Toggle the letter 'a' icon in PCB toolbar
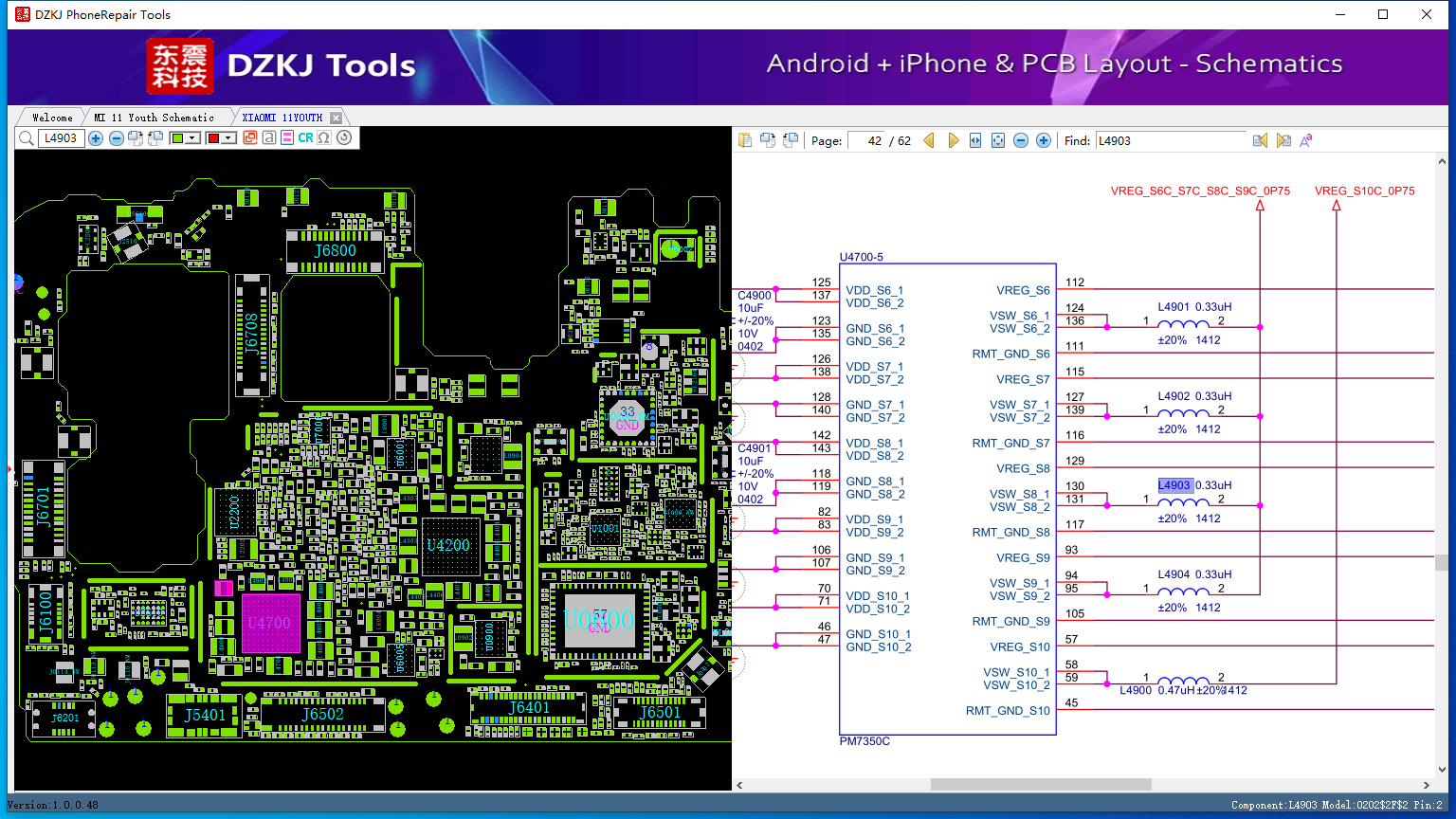Screen dimensions: 1456x819 [x=269, y=138]
